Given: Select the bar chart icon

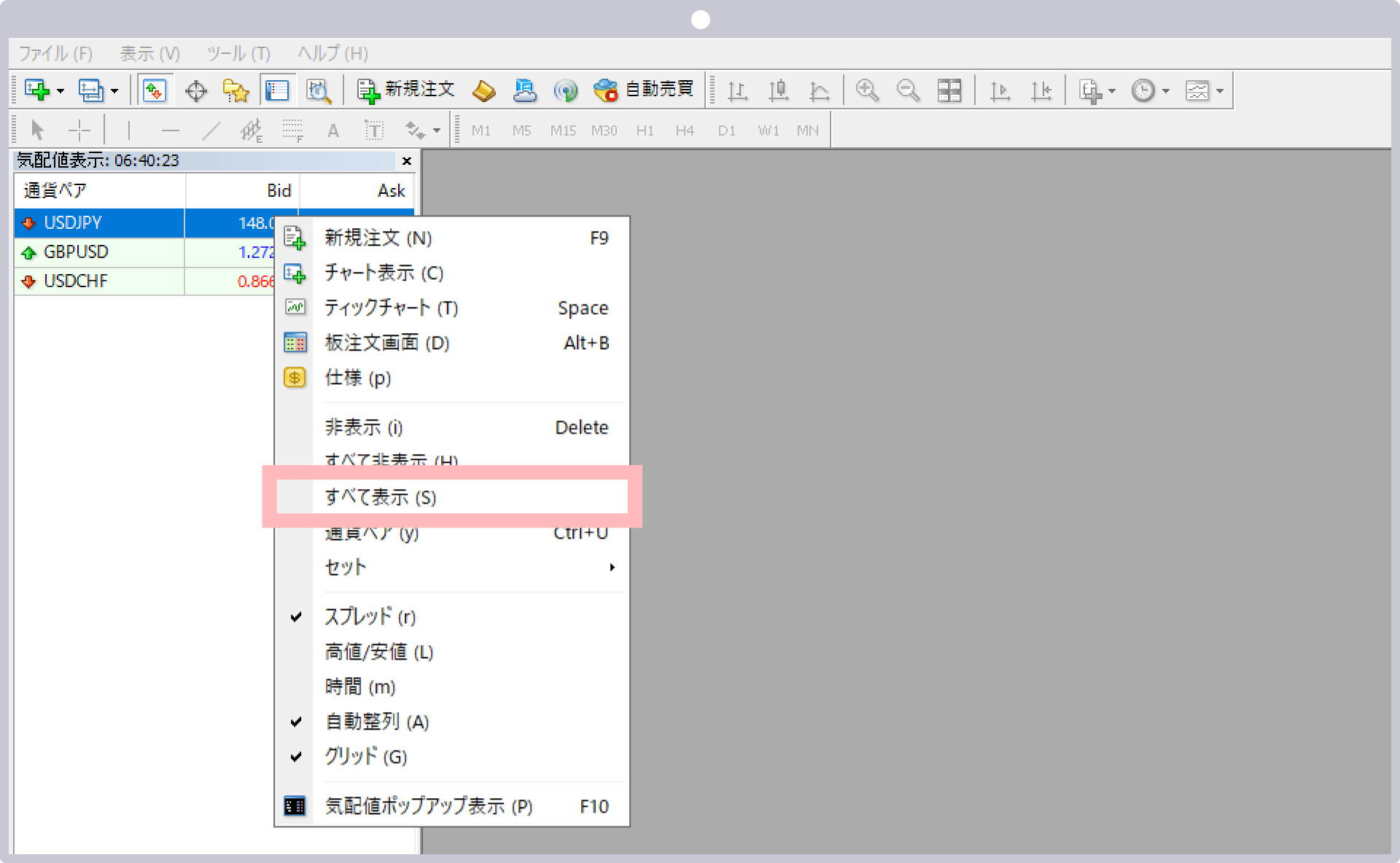Looking at the screenshot, I should (x=738, y=90).
